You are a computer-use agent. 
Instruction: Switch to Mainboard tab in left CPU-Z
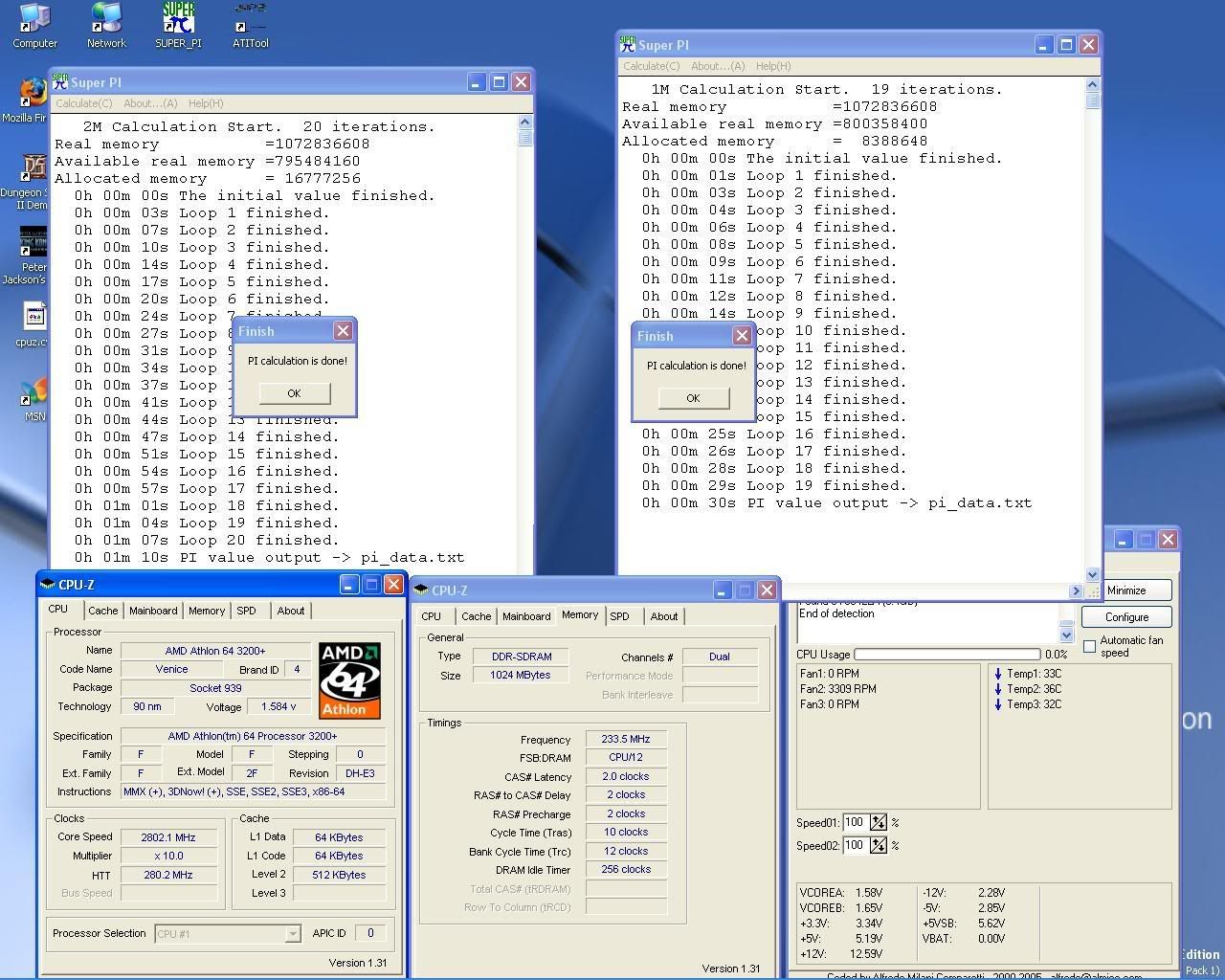coord(153,611)
